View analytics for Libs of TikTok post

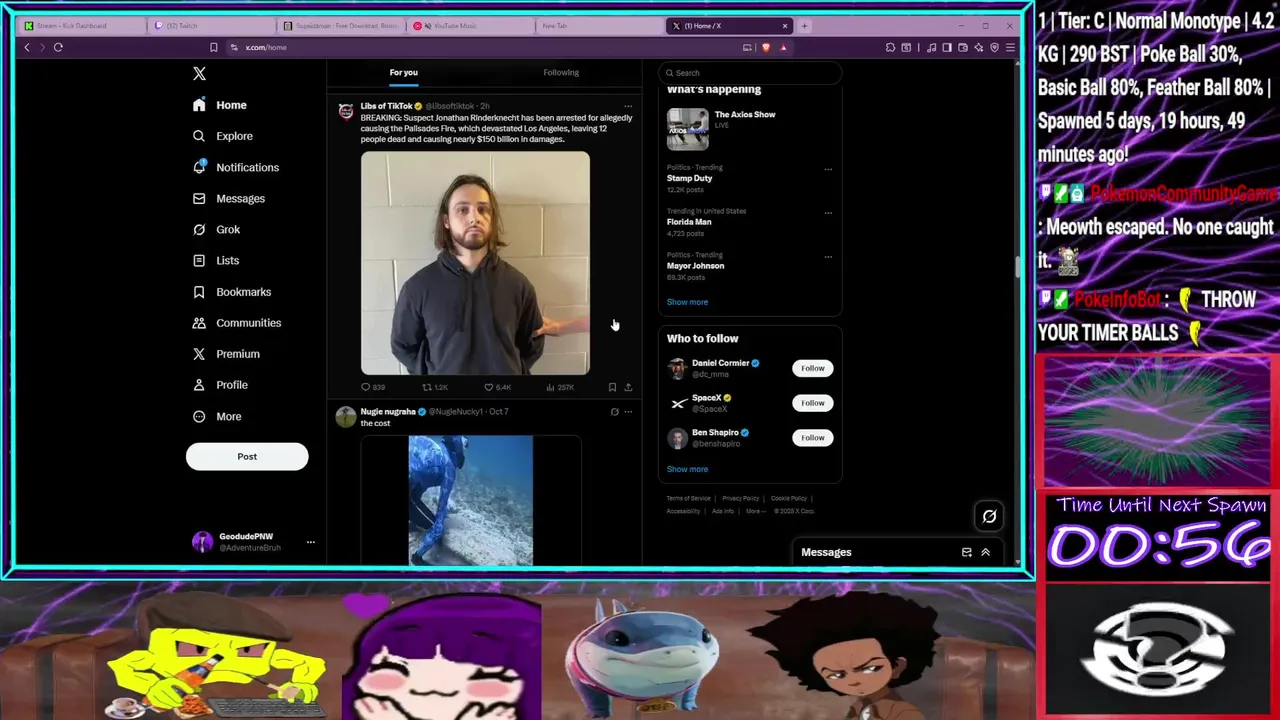pos(560,387)
